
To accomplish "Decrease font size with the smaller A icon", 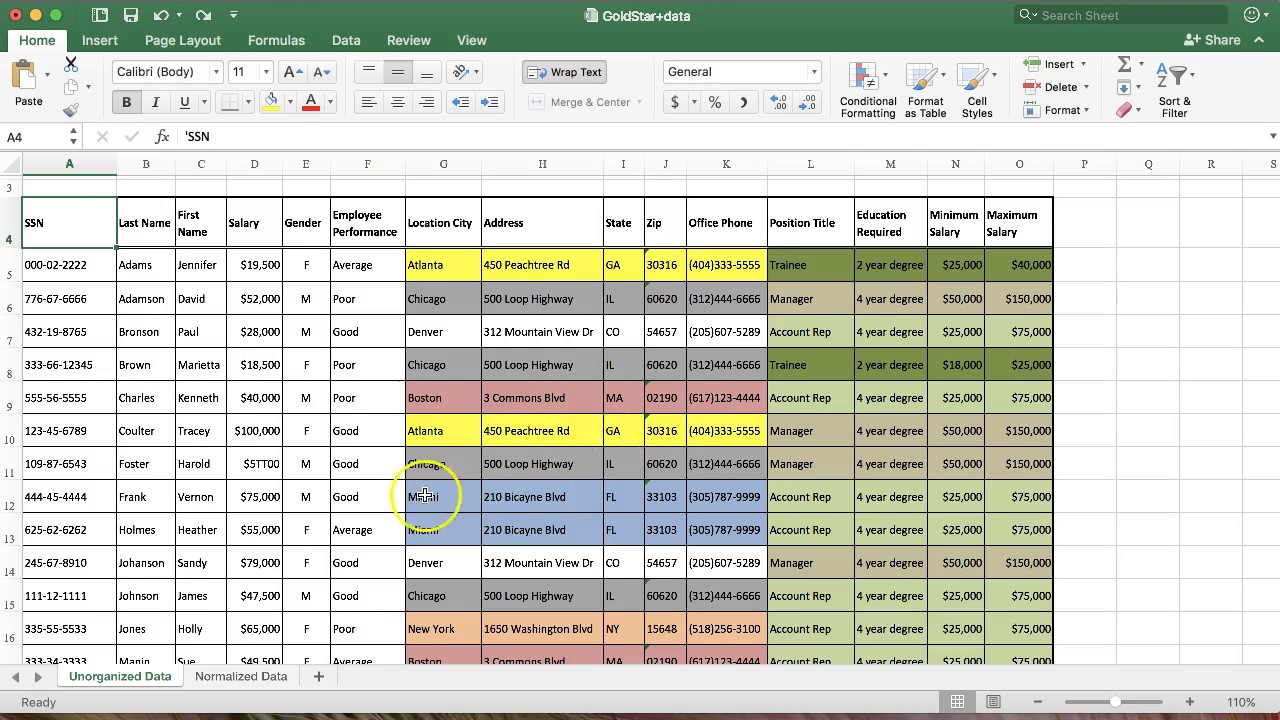I will (x=321, y=72).
